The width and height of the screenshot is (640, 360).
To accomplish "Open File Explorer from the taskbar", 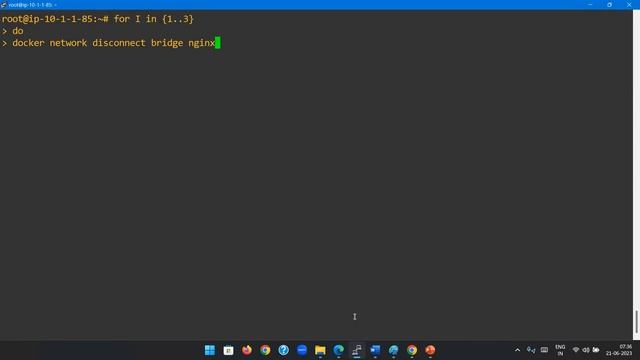I will tap(320, 350).
